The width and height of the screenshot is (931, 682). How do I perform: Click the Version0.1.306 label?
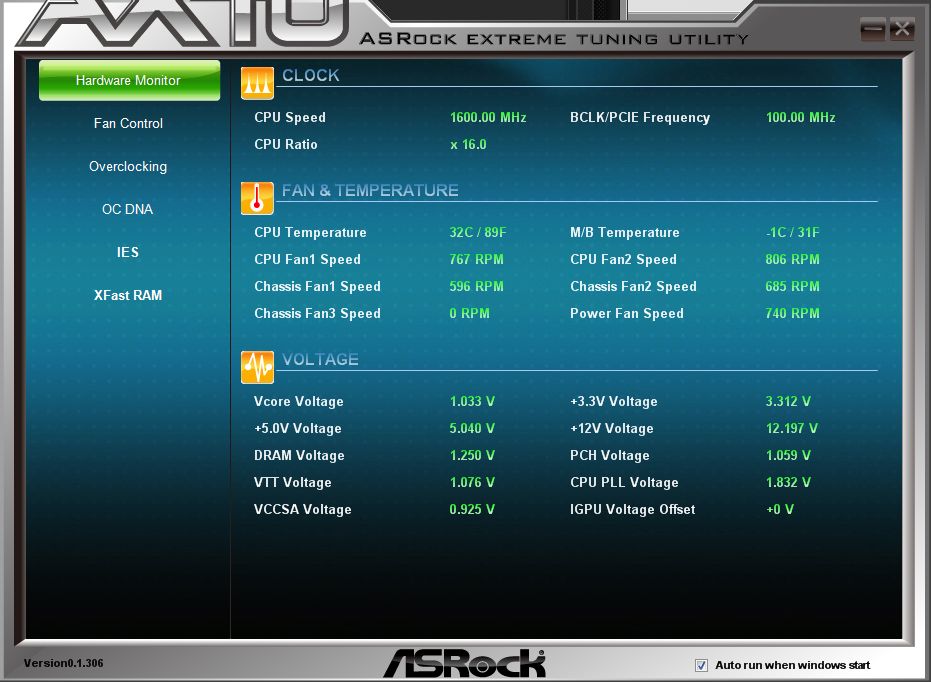pos(64,663)
